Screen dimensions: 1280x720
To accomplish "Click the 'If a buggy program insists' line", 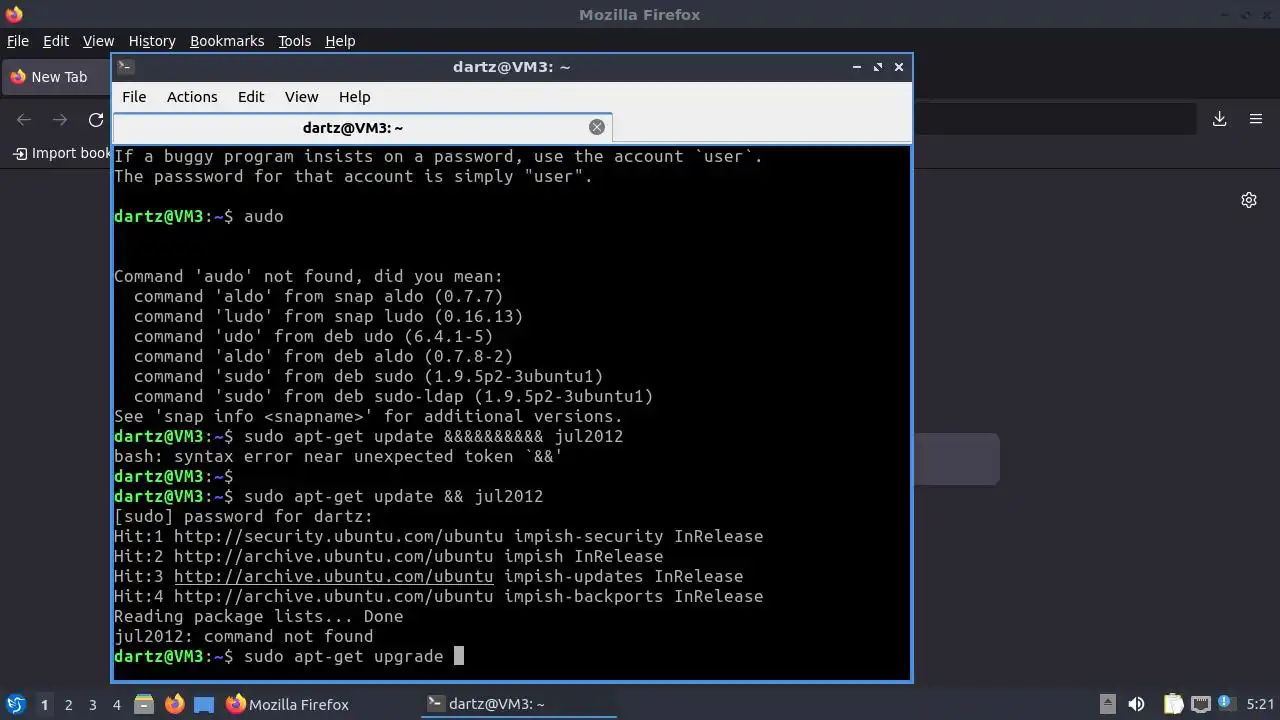I will (x=438, y=156).
